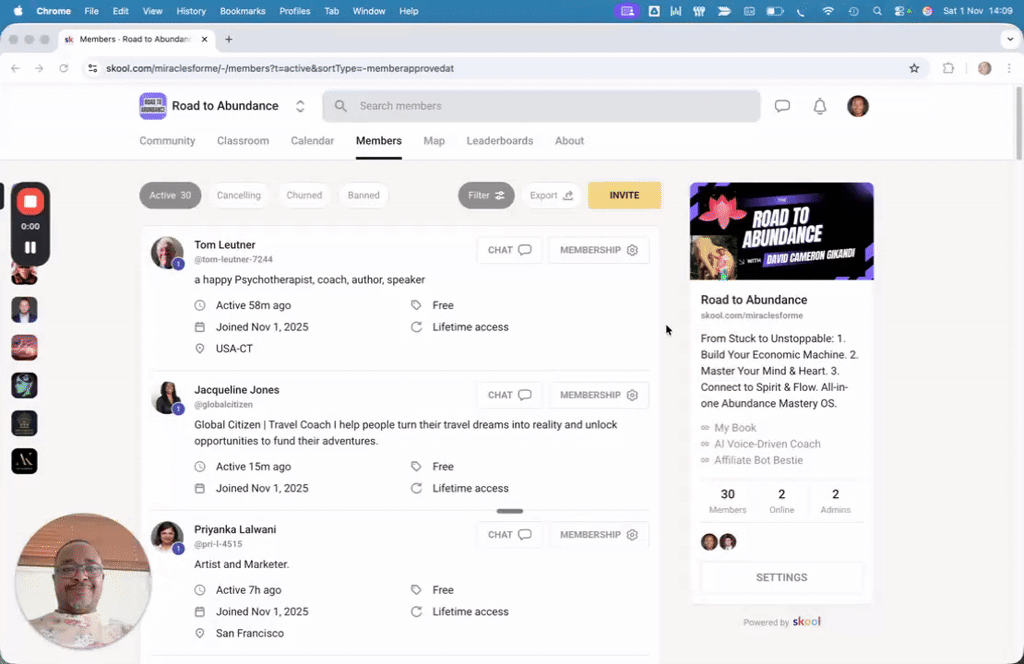Open the Affiliate Bot Bestie link
The height and width of the screenshot is (664, 1024).
point(758,460)
